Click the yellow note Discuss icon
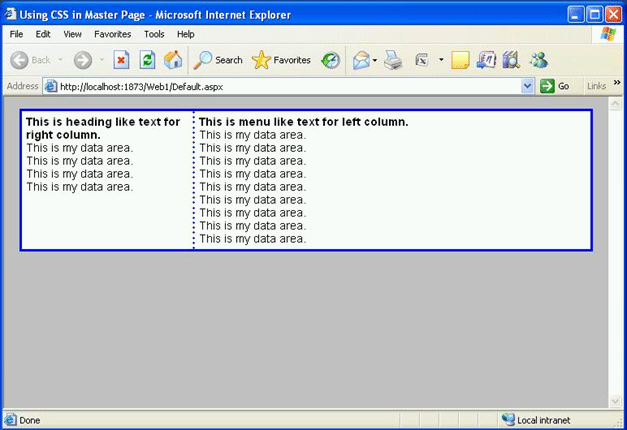627x430 pixels. click(x=460, y=60)
